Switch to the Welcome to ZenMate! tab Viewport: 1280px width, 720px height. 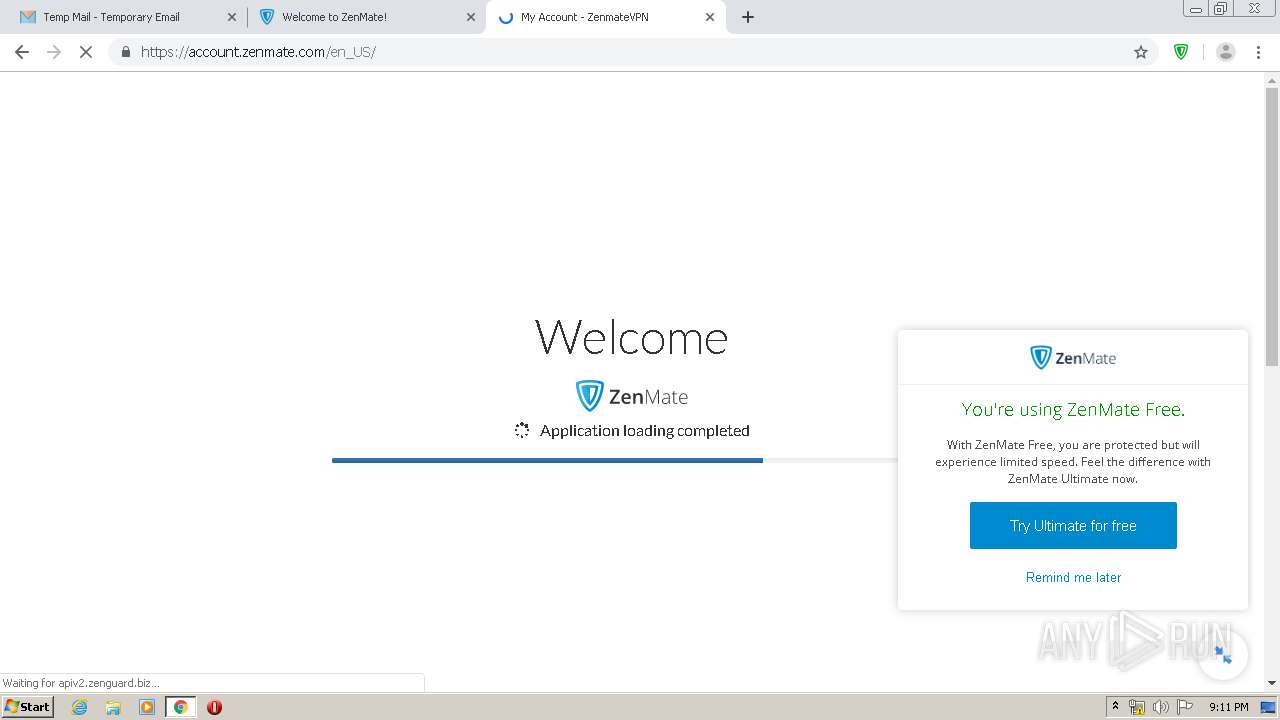click(366, 17)
